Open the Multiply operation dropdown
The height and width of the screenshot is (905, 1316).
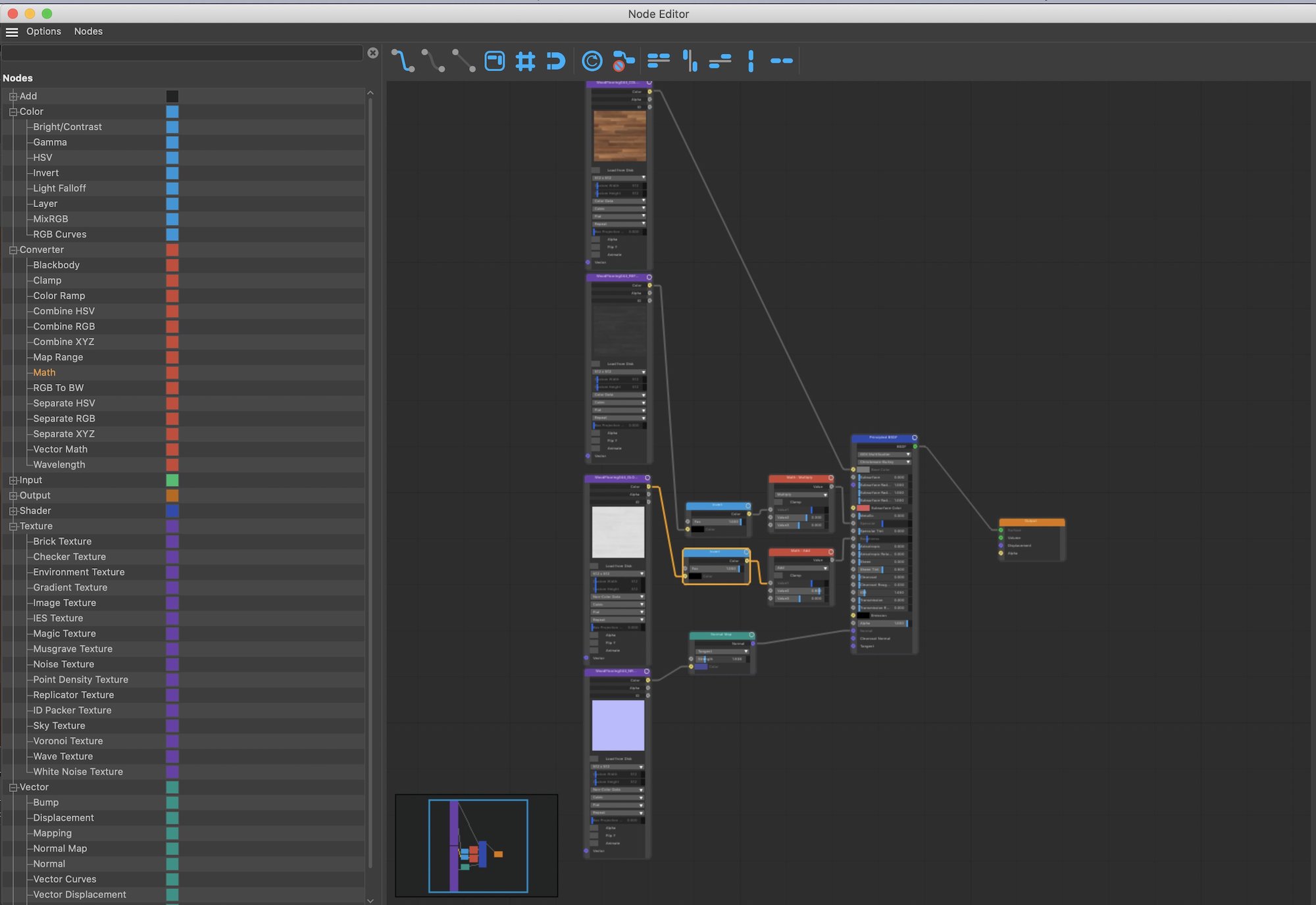click(801, 495)
